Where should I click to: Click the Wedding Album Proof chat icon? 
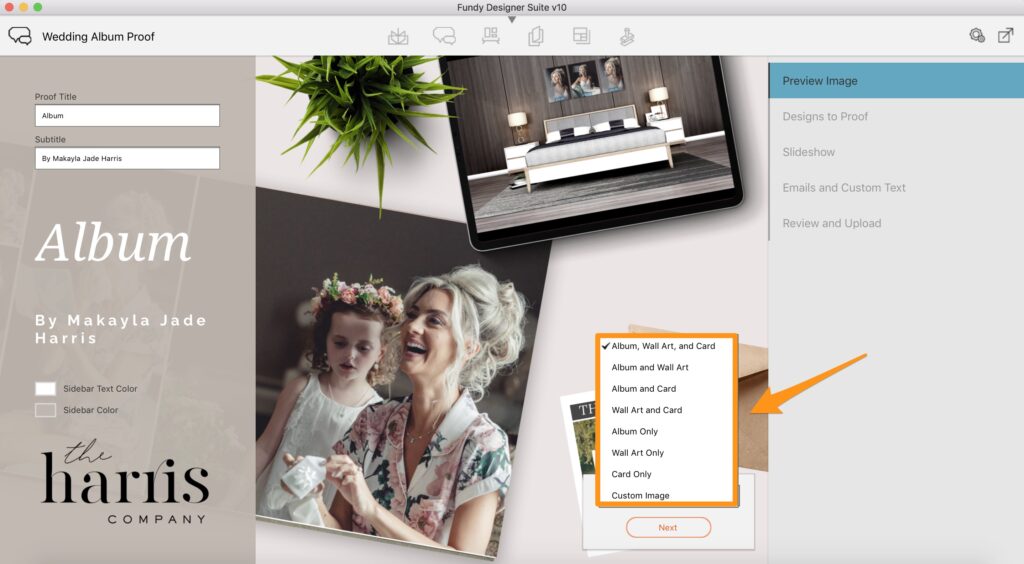(20, 36)
